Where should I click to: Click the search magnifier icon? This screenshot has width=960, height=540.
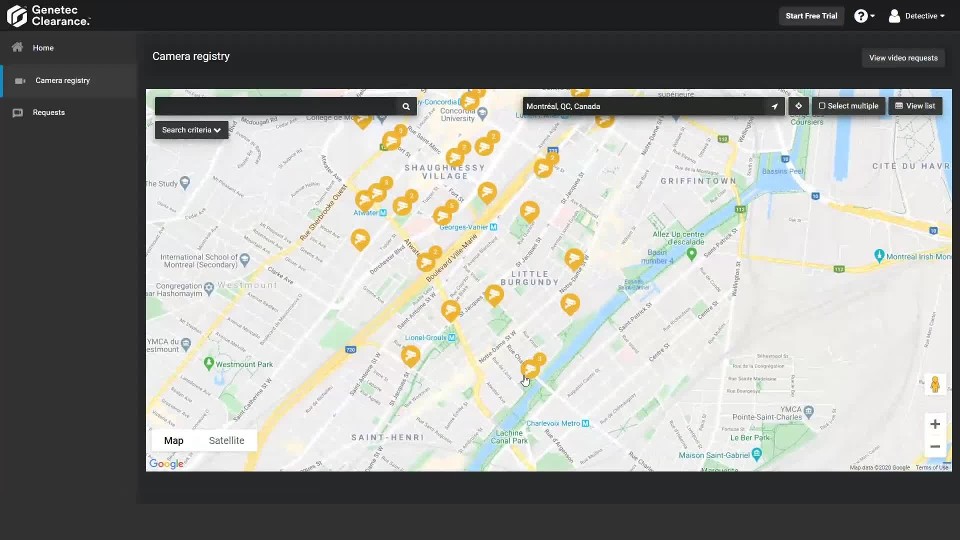pos(406,106)
